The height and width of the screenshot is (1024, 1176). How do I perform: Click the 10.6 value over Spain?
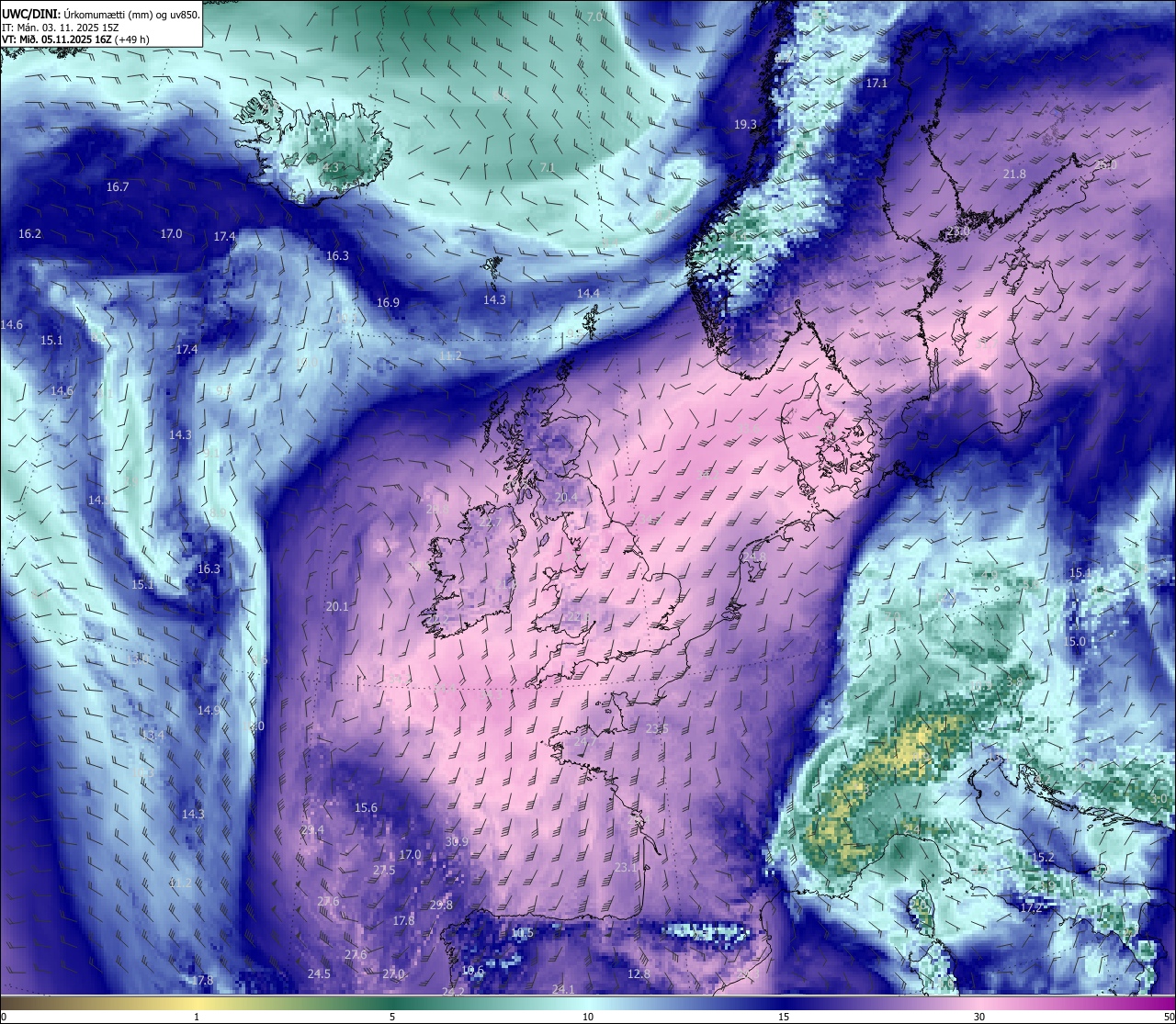(472, 970)
